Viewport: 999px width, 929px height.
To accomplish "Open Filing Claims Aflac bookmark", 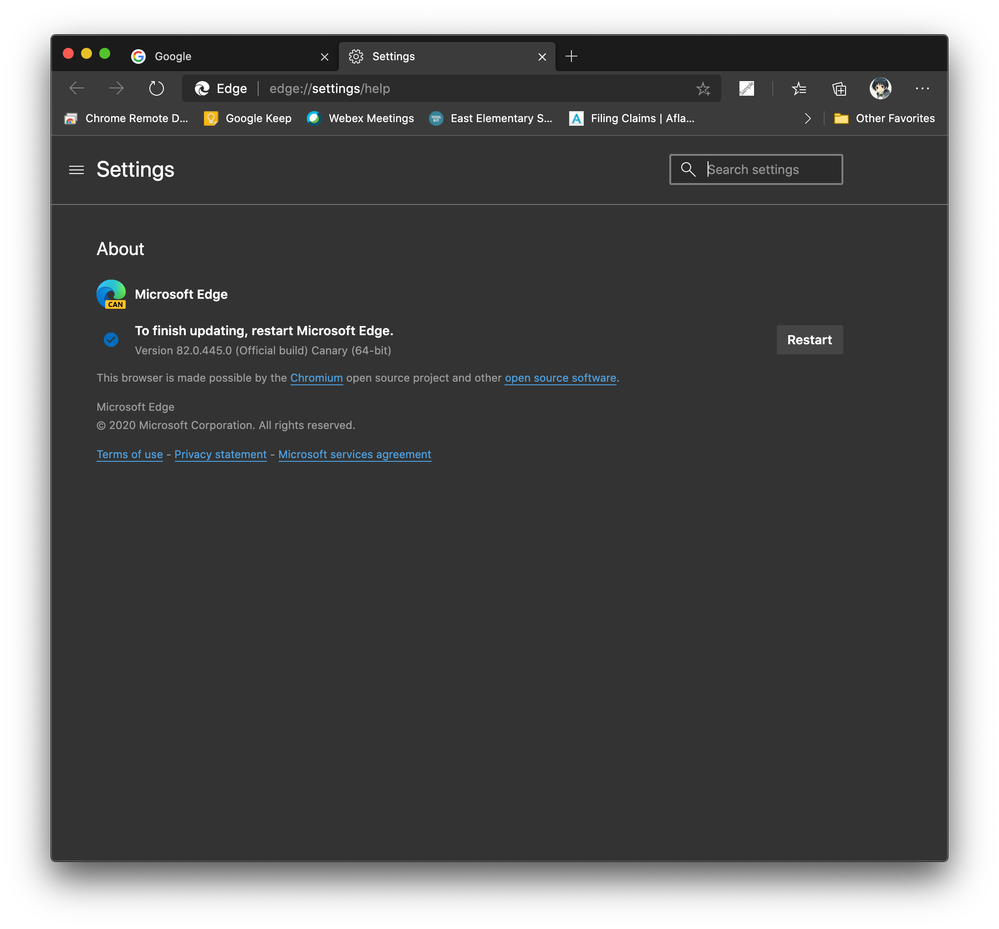I will pyautogui.click(x=631, y=119).
